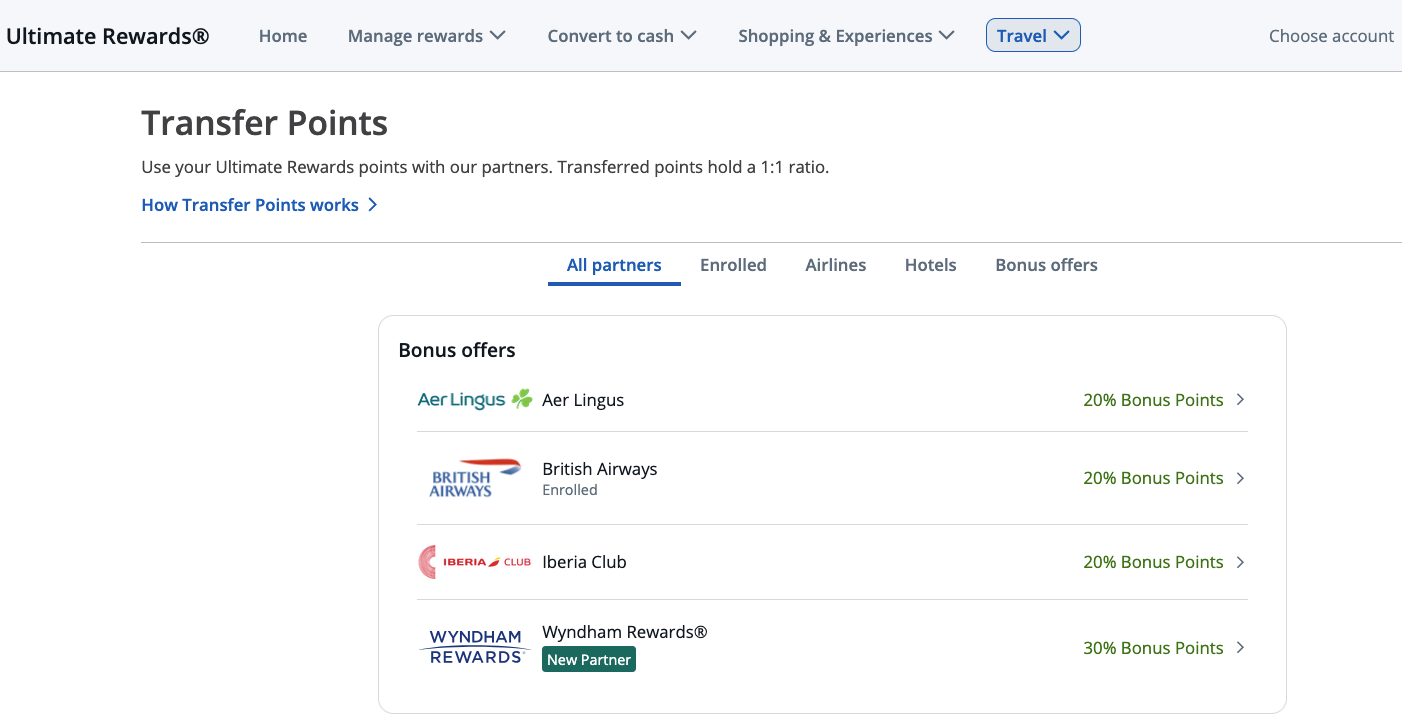Open the How Transfer Points works link
This screenshot has height=725, width=1402.
click(250, 204)
